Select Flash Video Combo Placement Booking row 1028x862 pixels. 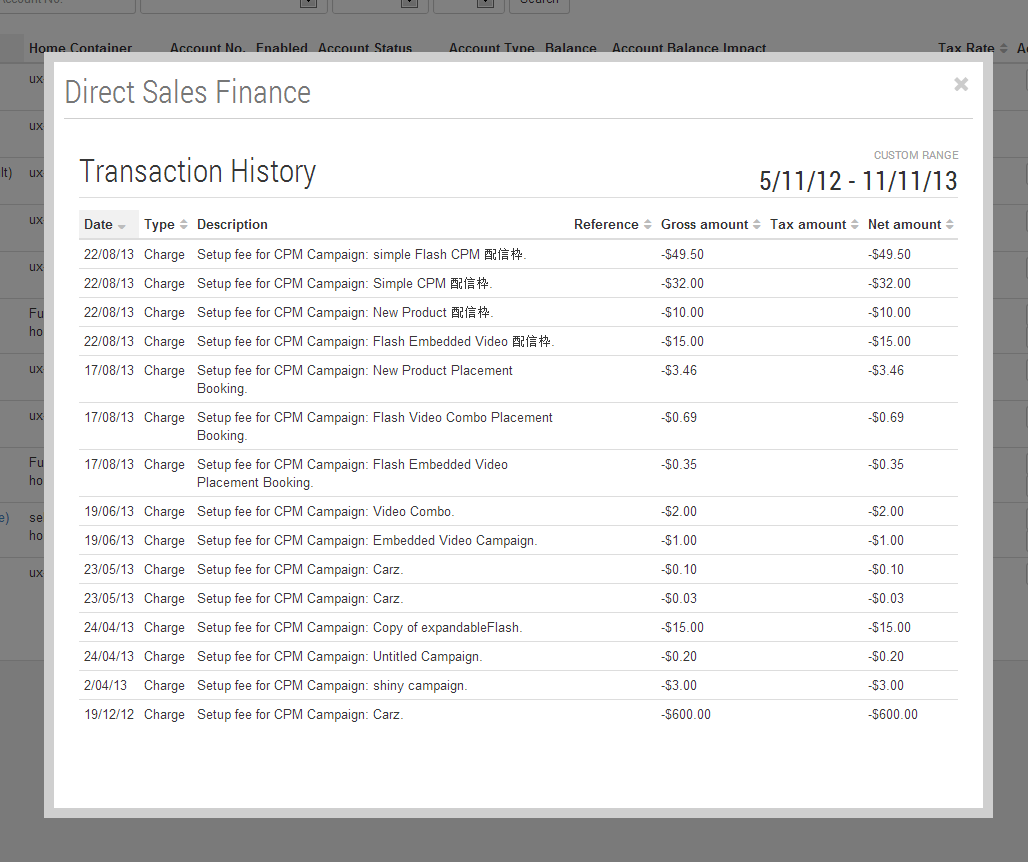[518, 426]
